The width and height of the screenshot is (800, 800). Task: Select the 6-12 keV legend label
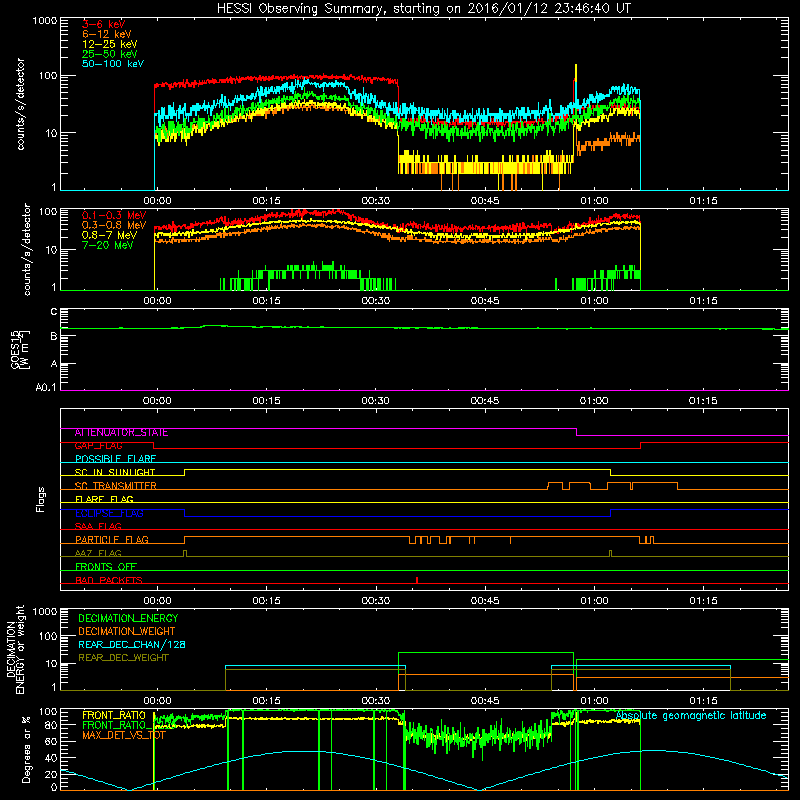tap(107, 34)
